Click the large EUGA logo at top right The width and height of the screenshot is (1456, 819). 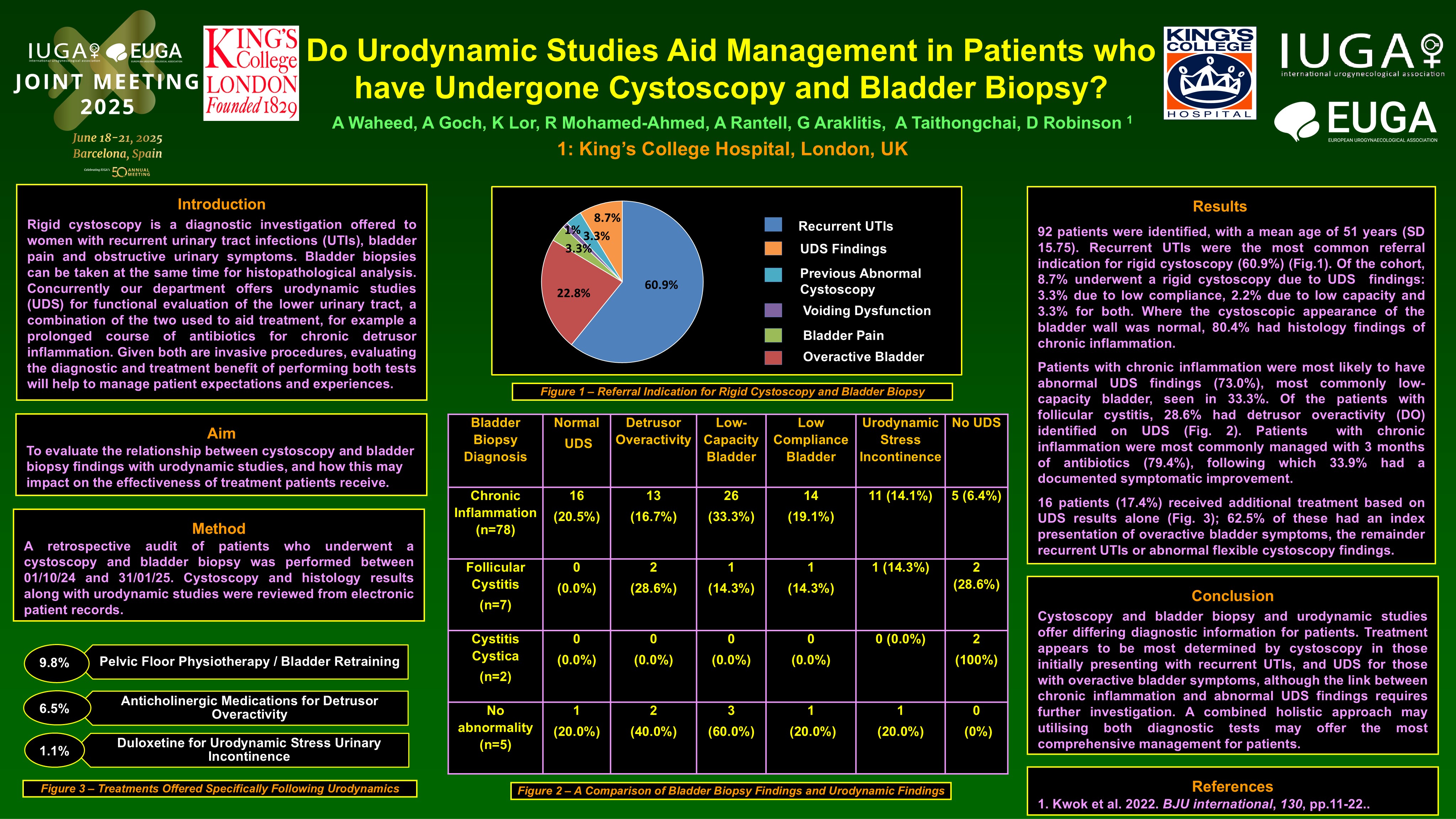click(x=1356, y=121)
